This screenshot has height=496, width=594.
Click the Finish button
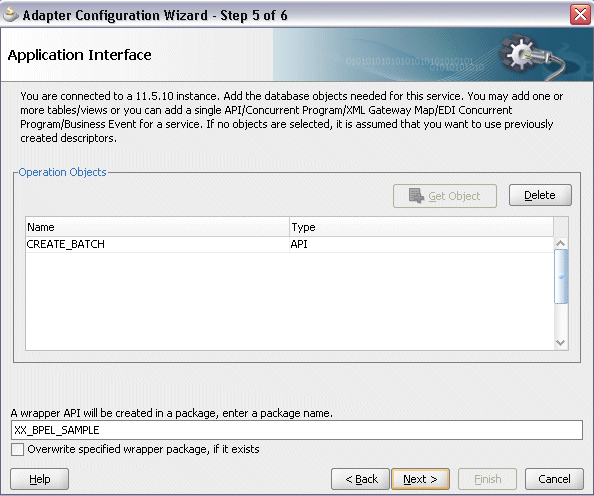coord(487,479)
